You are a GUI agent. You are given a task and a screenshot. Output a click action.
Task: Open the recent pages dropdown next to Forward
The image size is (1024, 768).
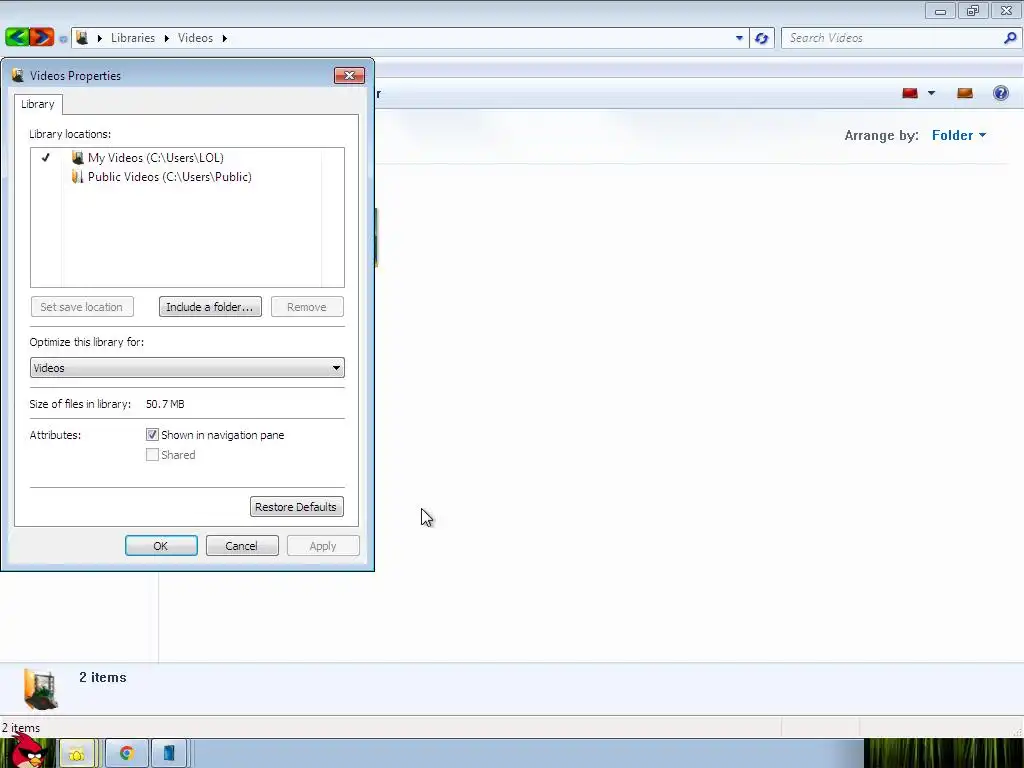tap(63, 39)
